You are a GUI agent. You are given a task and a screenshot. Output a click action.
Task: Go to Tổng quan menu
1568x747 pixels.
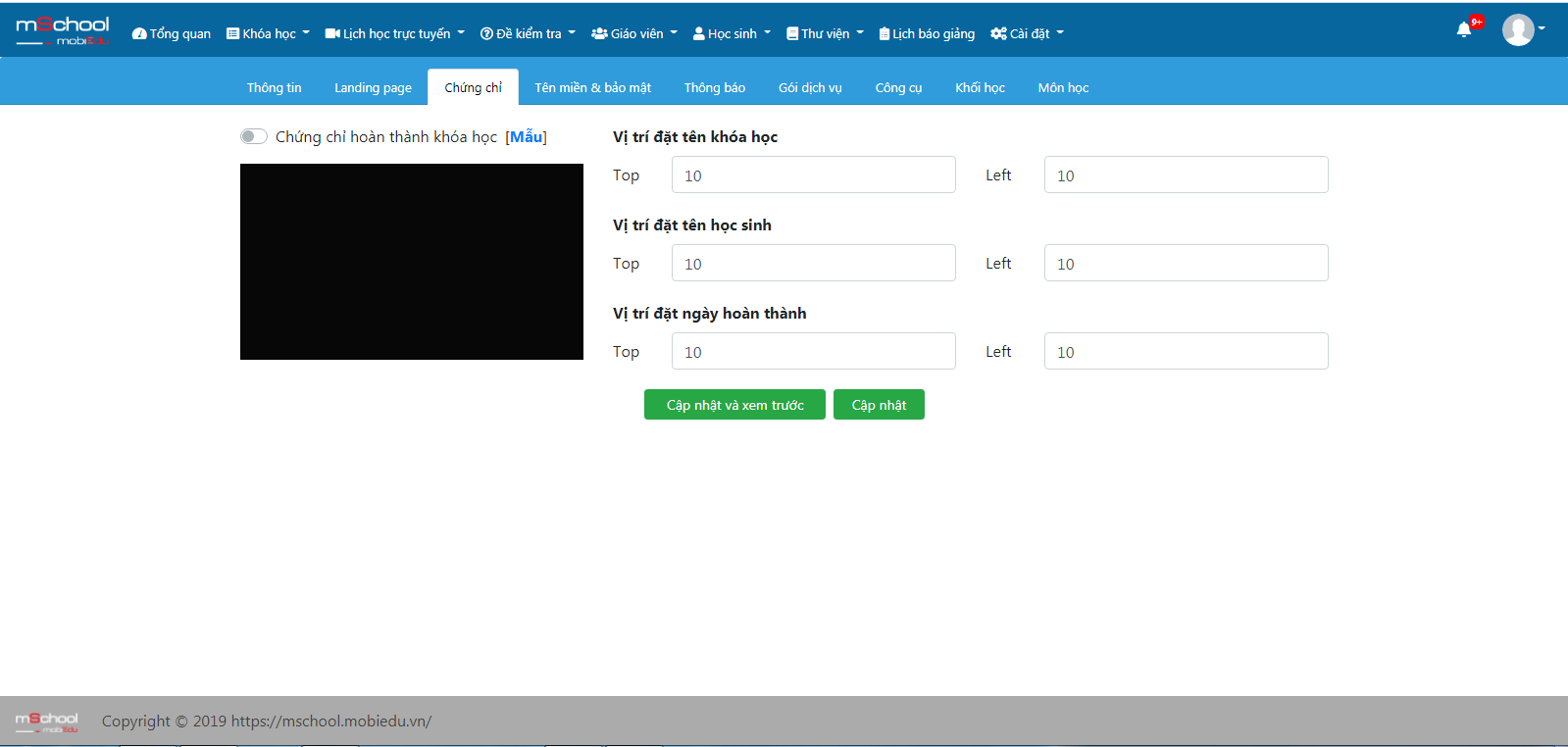[x=172, y=33]
